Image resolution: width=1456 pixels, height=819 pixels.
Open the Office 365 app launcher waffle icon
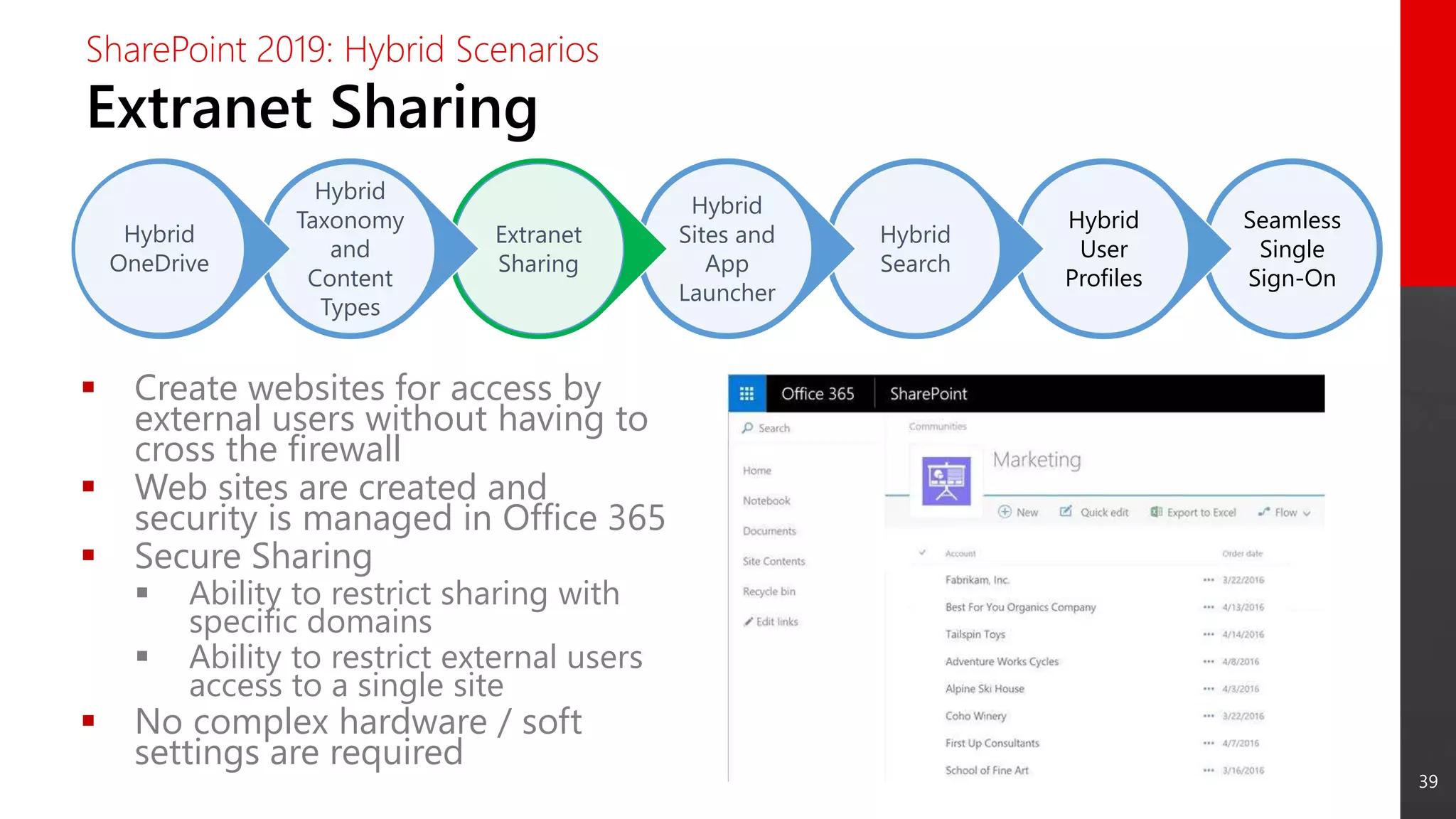[x=746, y=393]
